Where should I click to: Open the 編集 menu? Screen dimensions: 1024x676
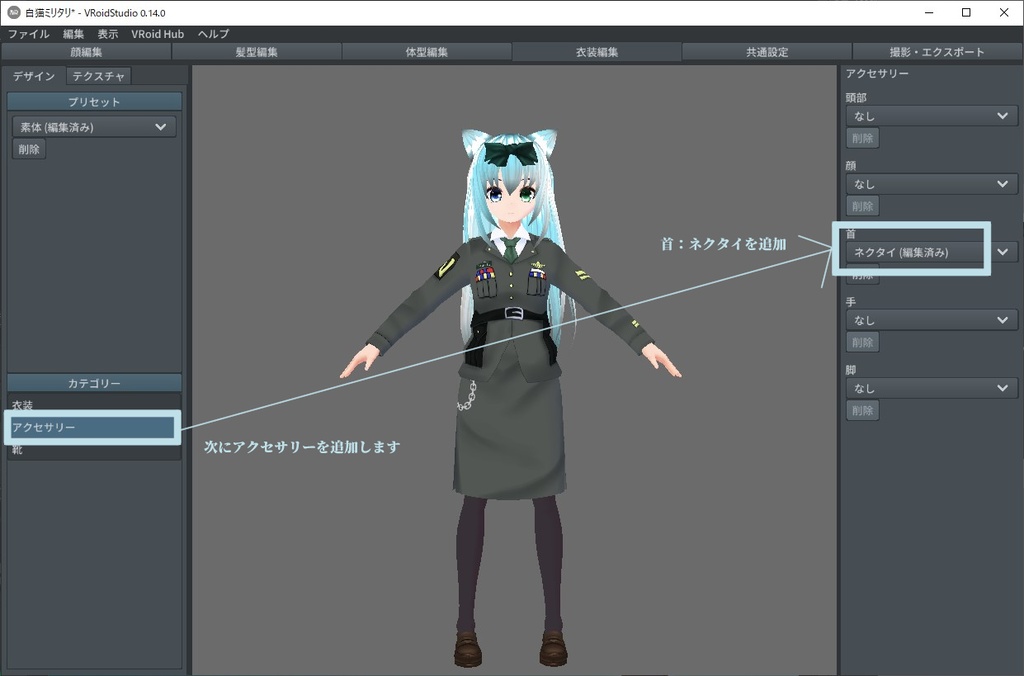(x=75, y=33)
